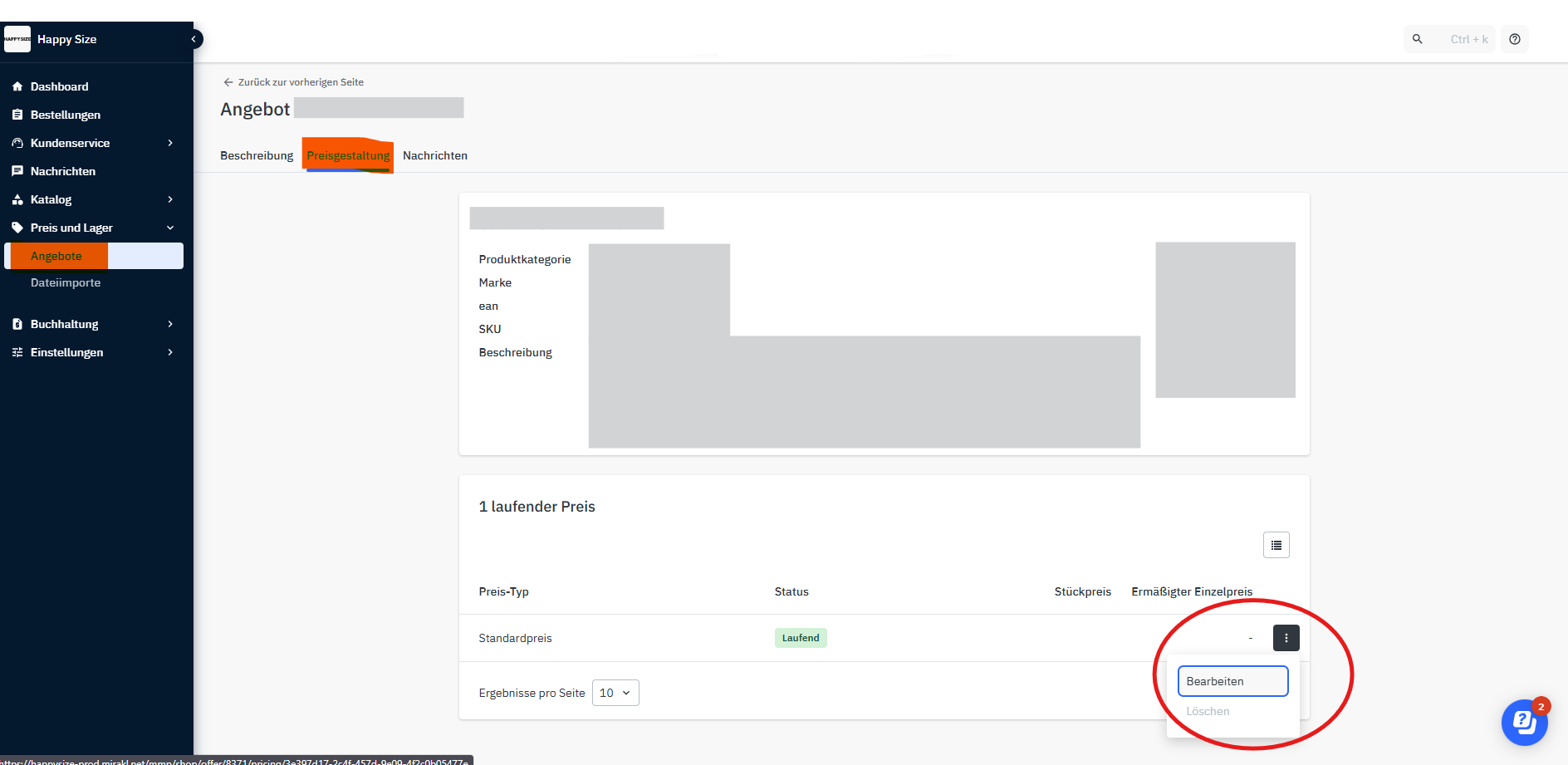
Task: Click the search magnifier icon
Action: pos(1418,39)
